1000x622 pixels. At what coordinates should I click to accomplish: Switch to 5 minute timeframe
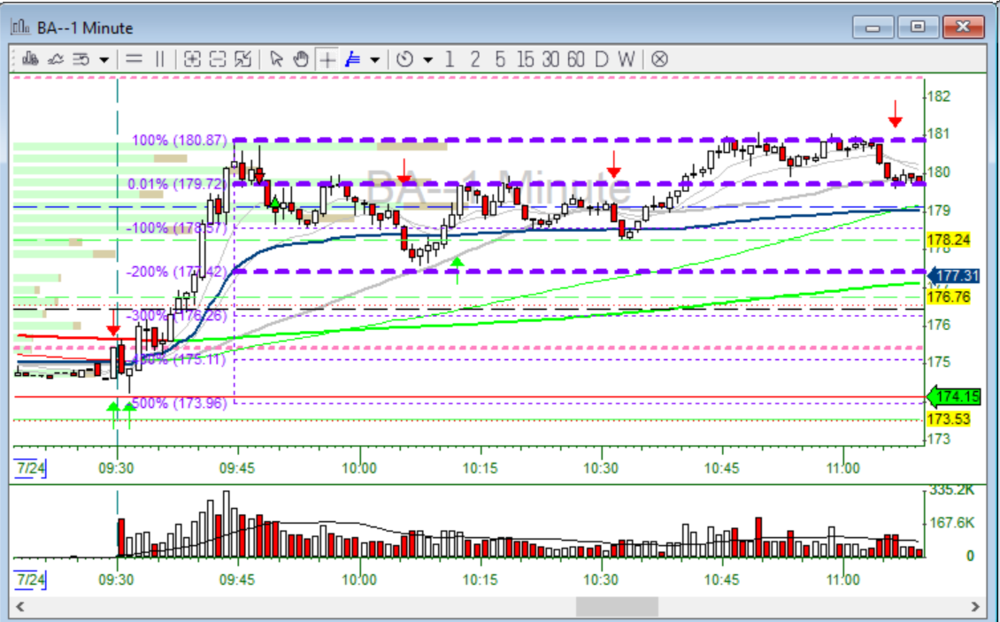[x=499, y=59]
